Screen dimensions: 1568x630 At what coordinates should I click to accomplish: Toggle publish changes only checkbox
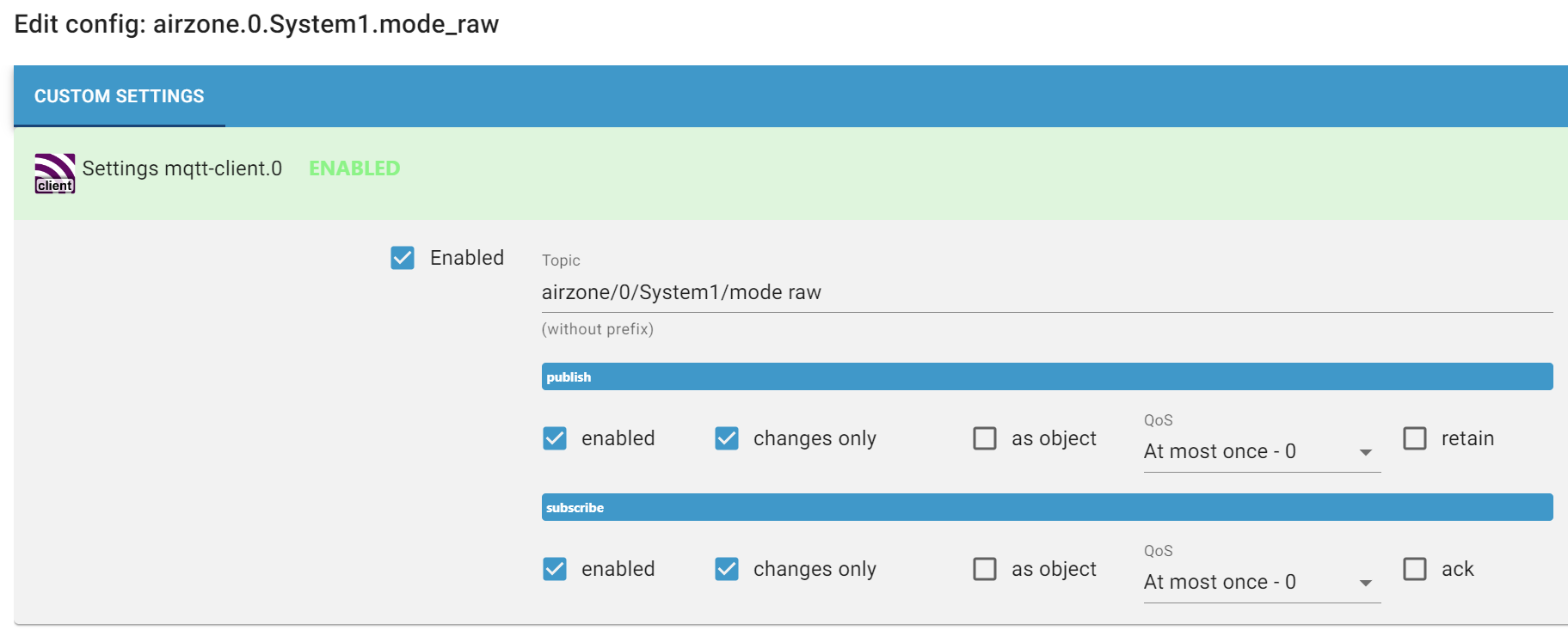(x=727, y=438)
